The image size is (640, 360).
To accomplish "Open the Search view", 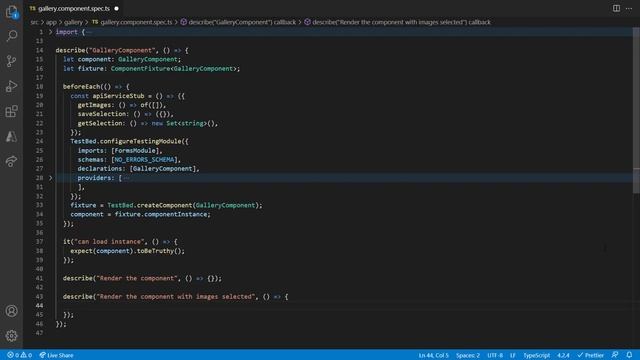I will (11, 36).
